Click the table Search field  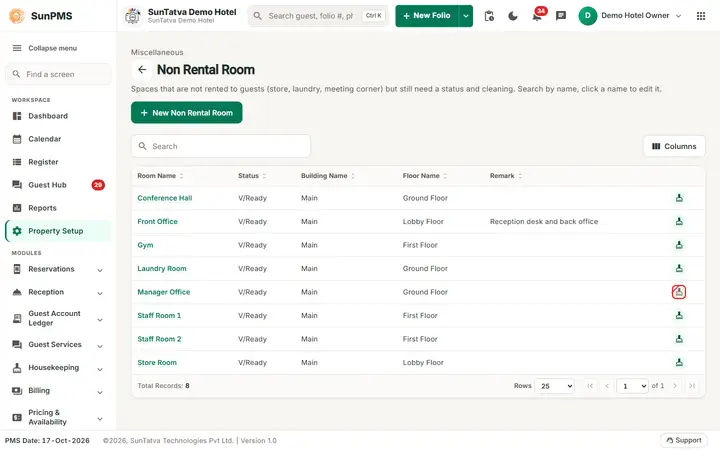point(221,146)
